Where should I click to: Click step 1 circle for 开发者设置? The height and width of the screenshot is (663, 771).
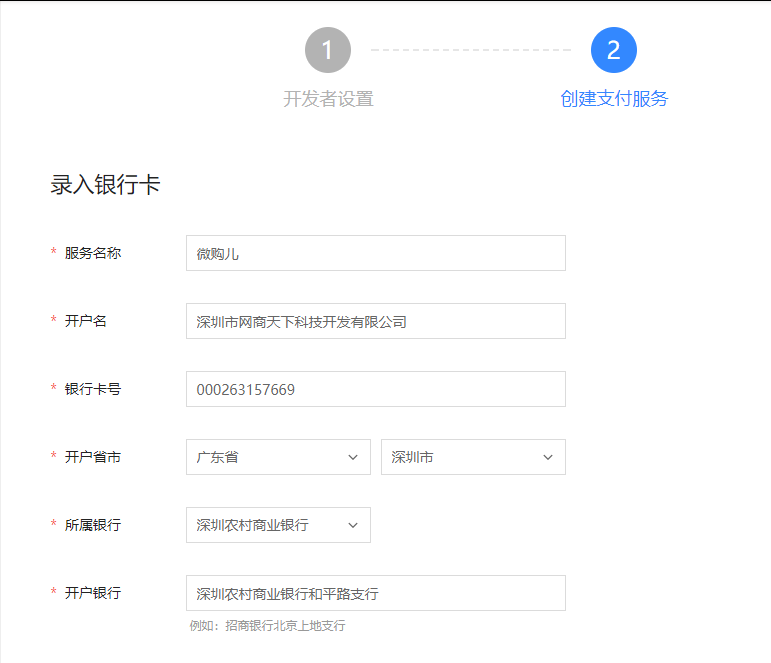[x=327, y=50]
